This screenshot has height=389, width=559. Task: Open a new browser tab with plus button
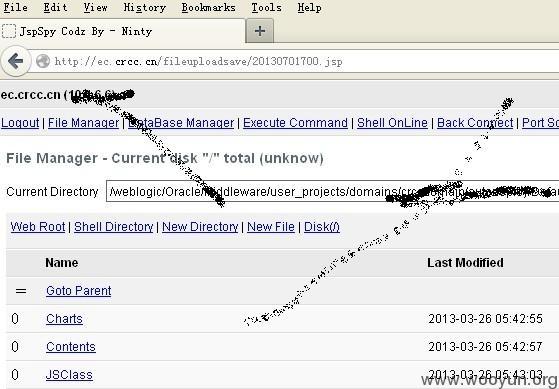260,31
